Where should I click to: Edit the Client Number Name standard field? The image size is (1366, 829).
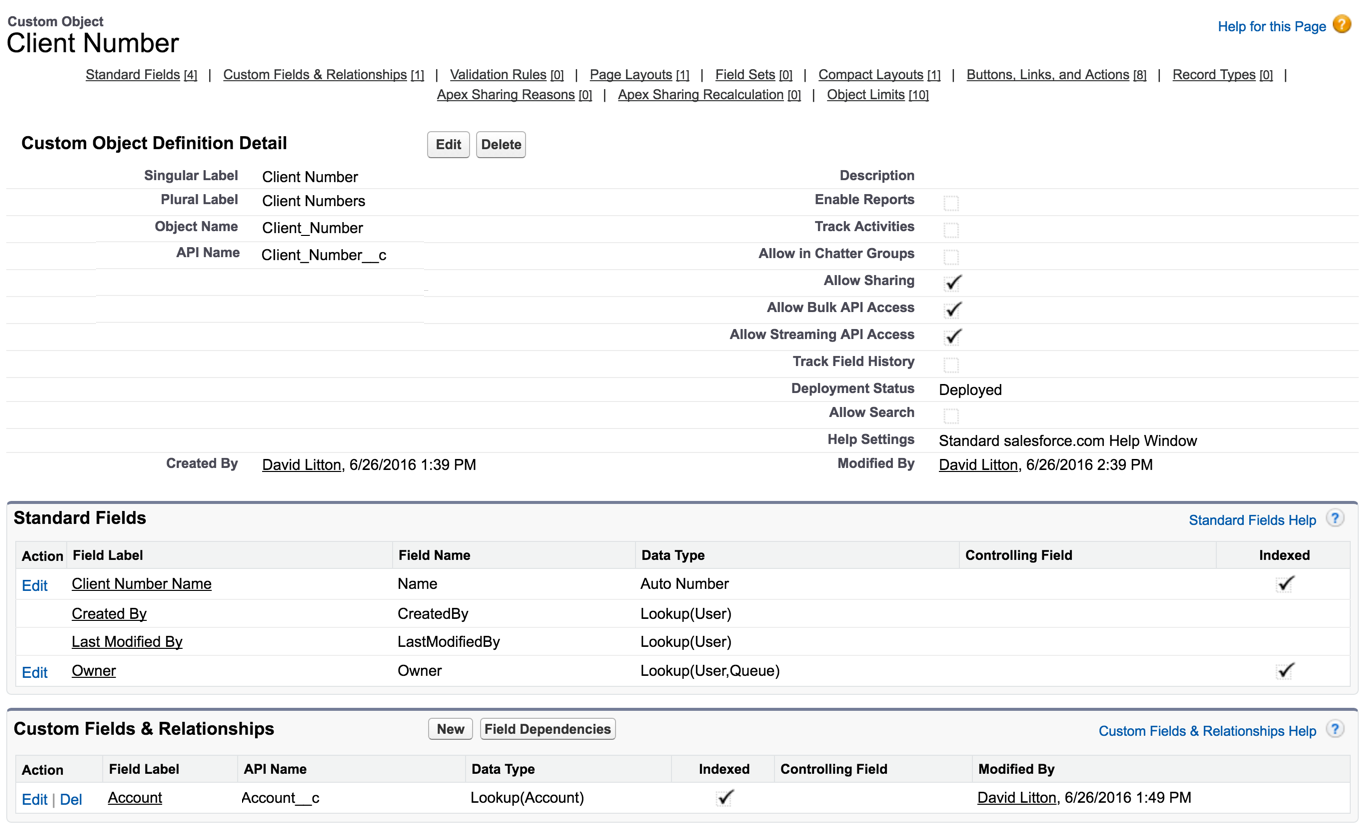(x=35, y=586)
